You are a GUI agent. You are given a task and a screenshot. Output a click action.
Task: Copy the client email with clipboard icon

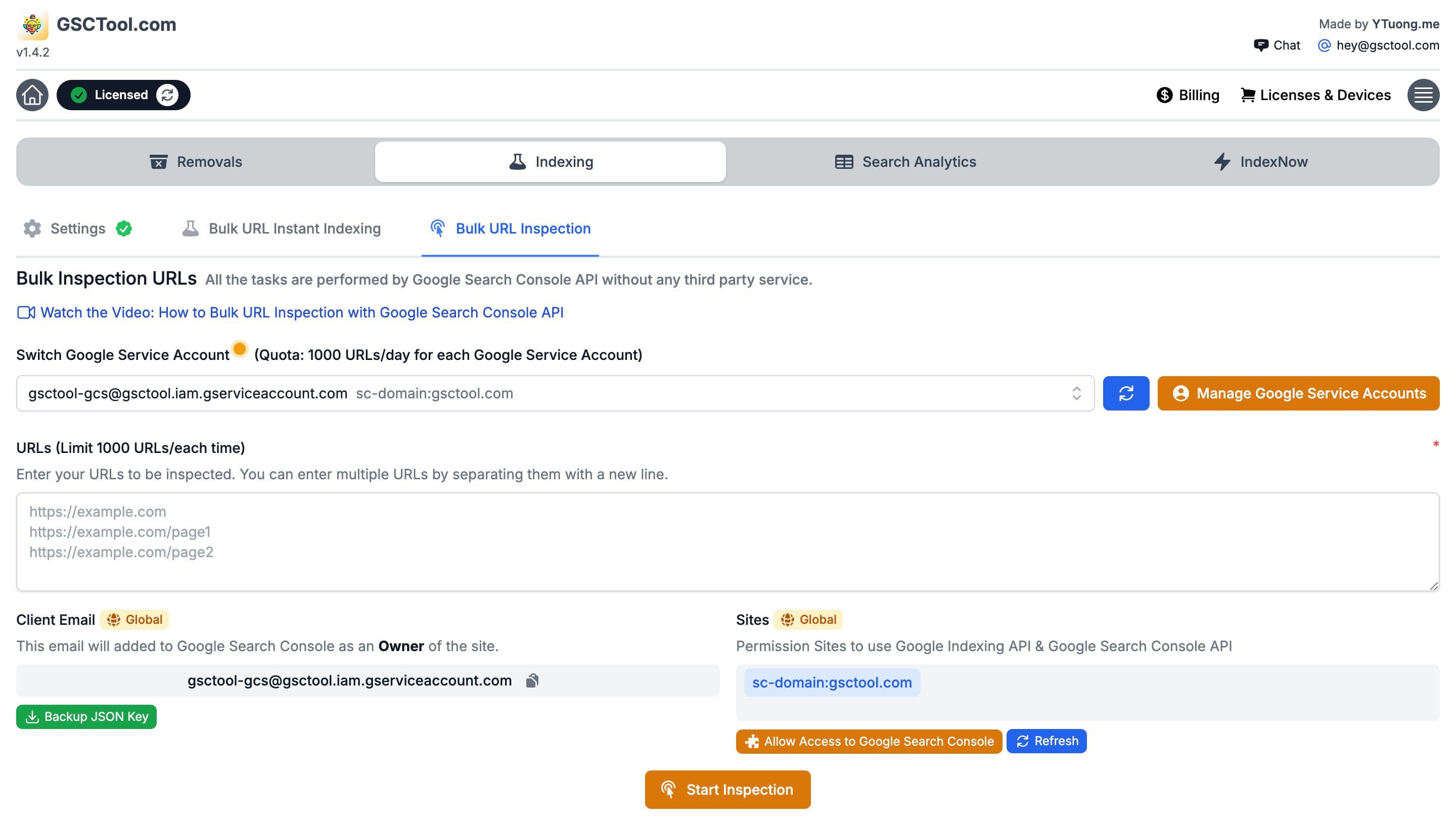point(532,680)
